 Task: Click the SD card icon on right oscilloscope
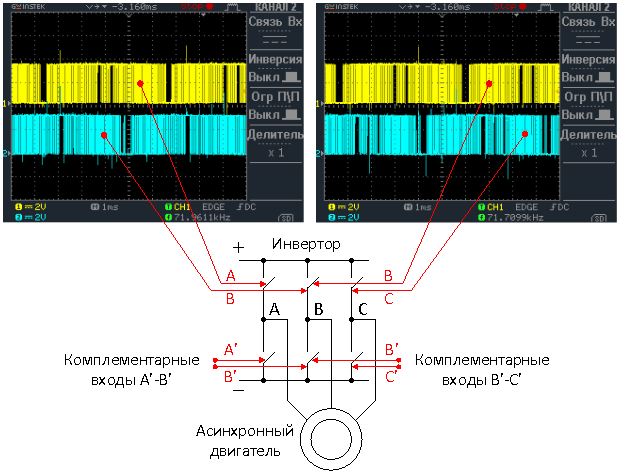click(x=599, y=218)
